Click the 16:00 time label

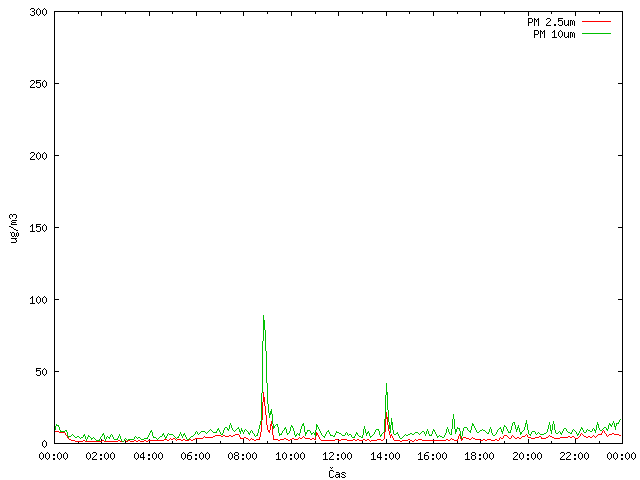(x=432, y=456)
